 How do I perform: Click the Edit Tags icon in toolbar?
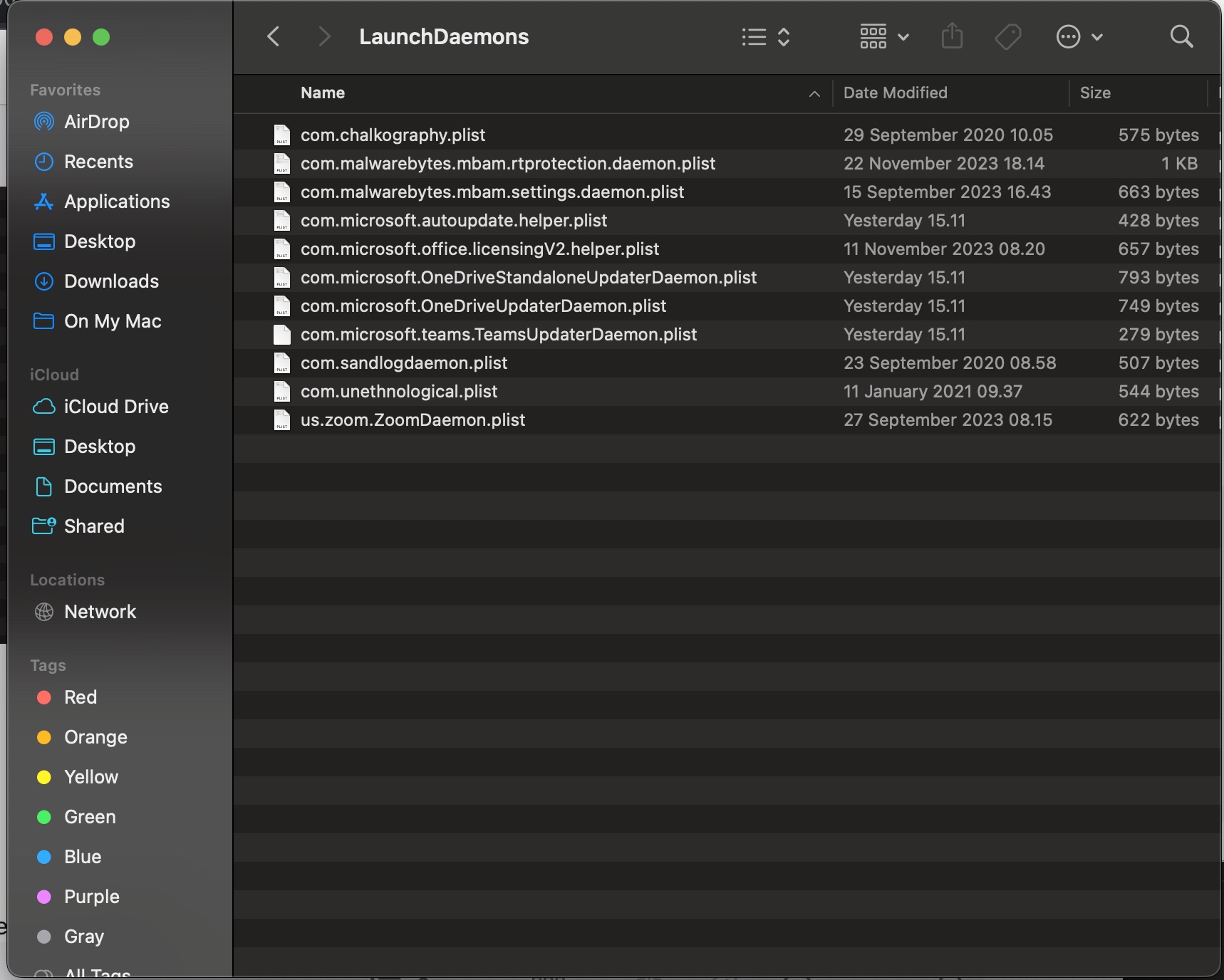point(1007,36)
